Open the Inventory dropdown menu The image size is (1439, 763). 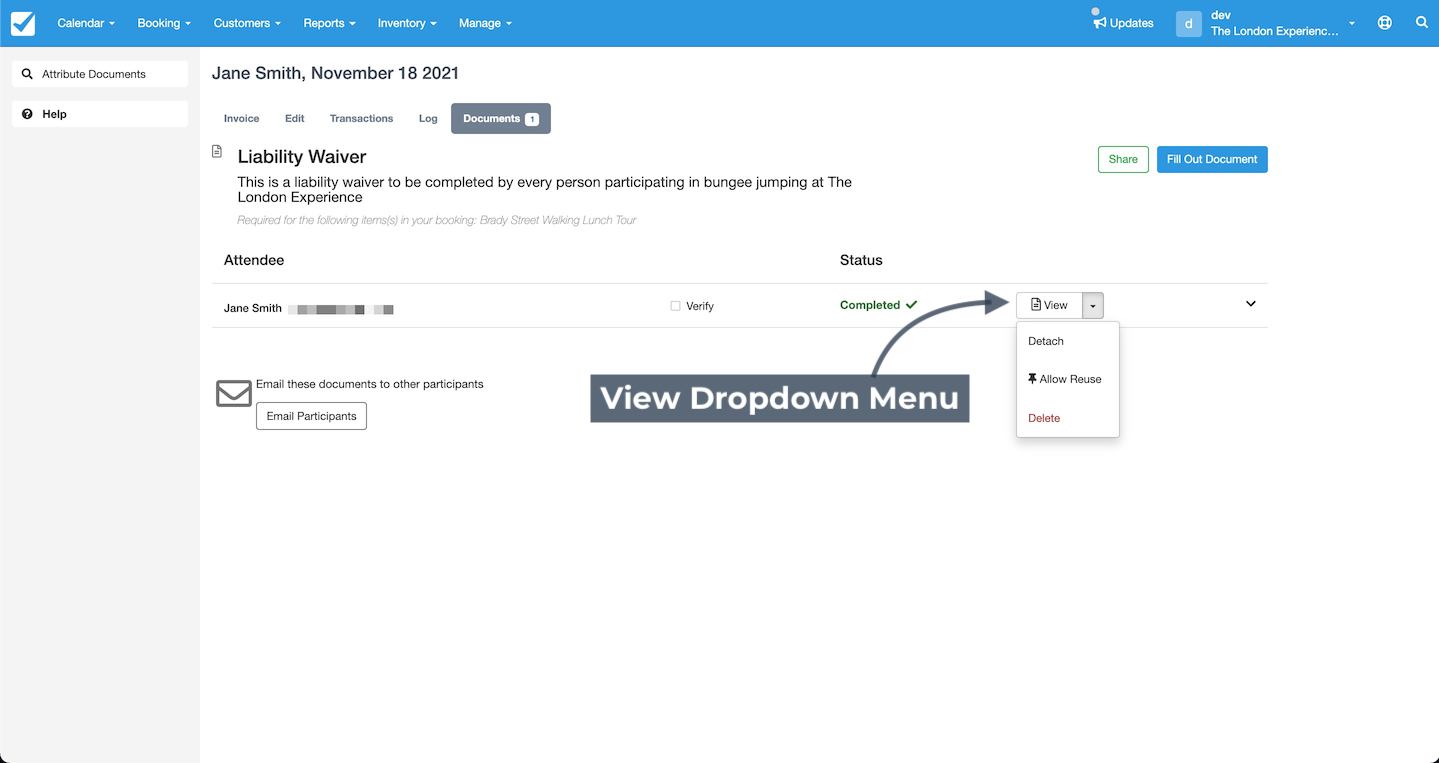pyautogui.click(x=407, y=23)
